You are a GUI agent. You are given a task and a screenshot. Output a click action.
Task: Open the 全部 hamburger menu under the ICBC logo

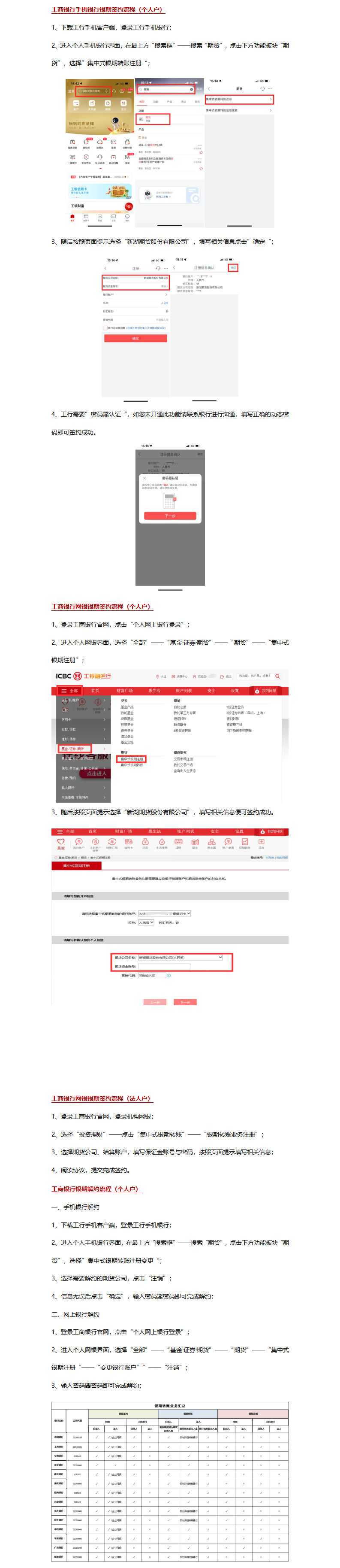(70, 691)
